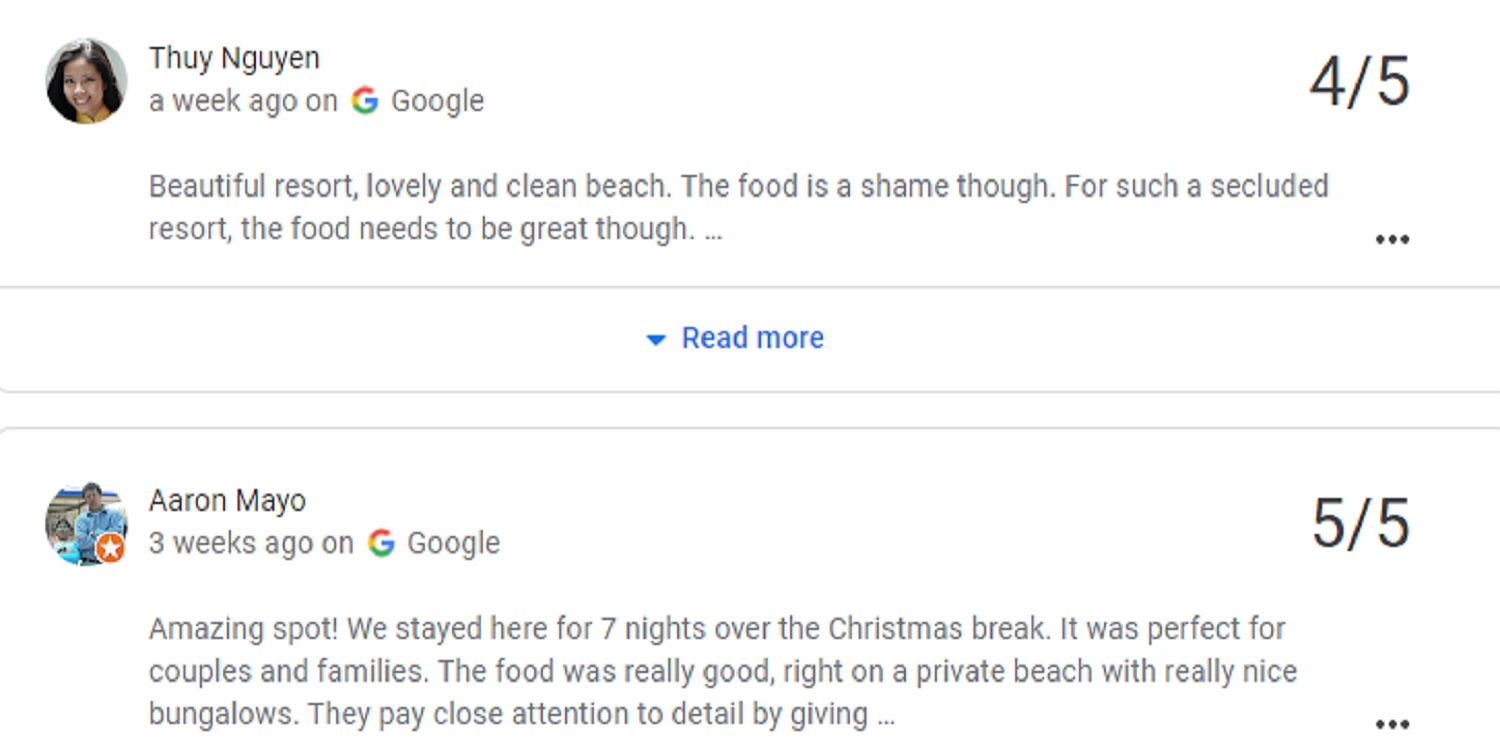Open Aaron Mayo's reviewer name
1500x750 pixels.
(x=227, y=500)
